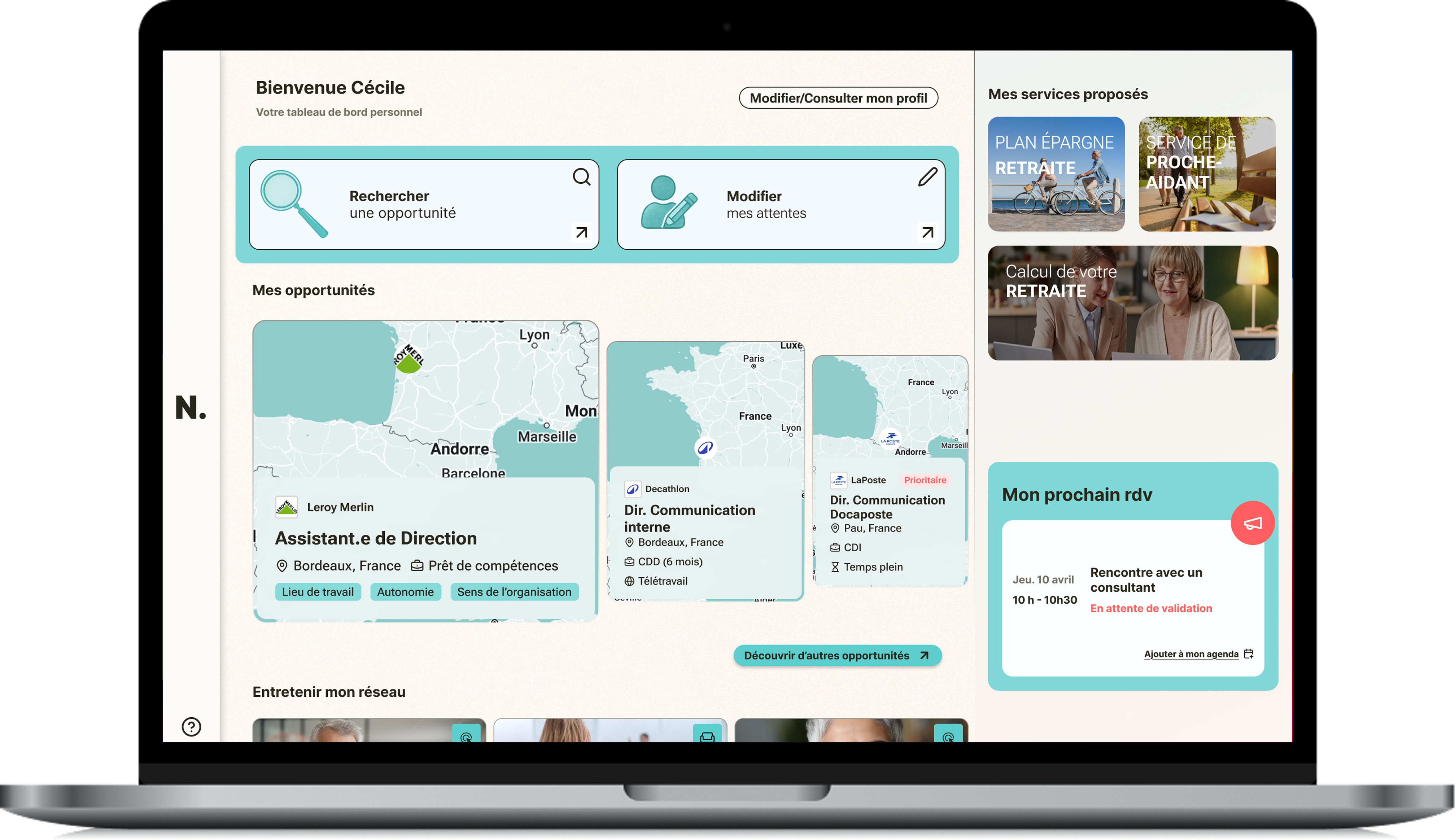Select the Autonomie tag

(405, 592)
